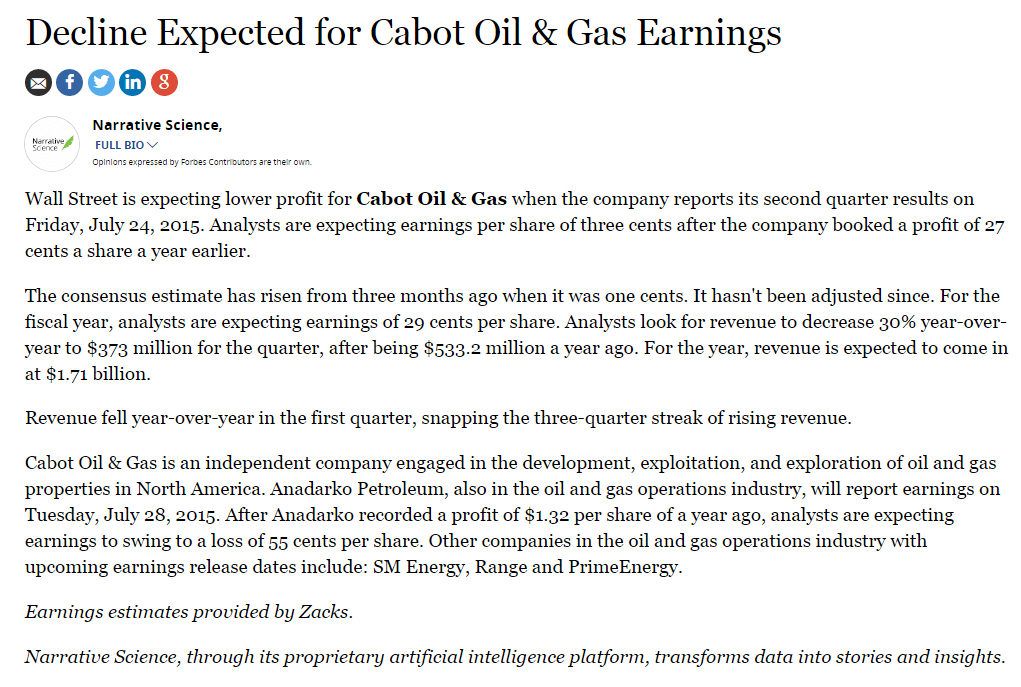Share the article via the email icon
Viewport: 1021px width, 687px height.
point(38,83)
